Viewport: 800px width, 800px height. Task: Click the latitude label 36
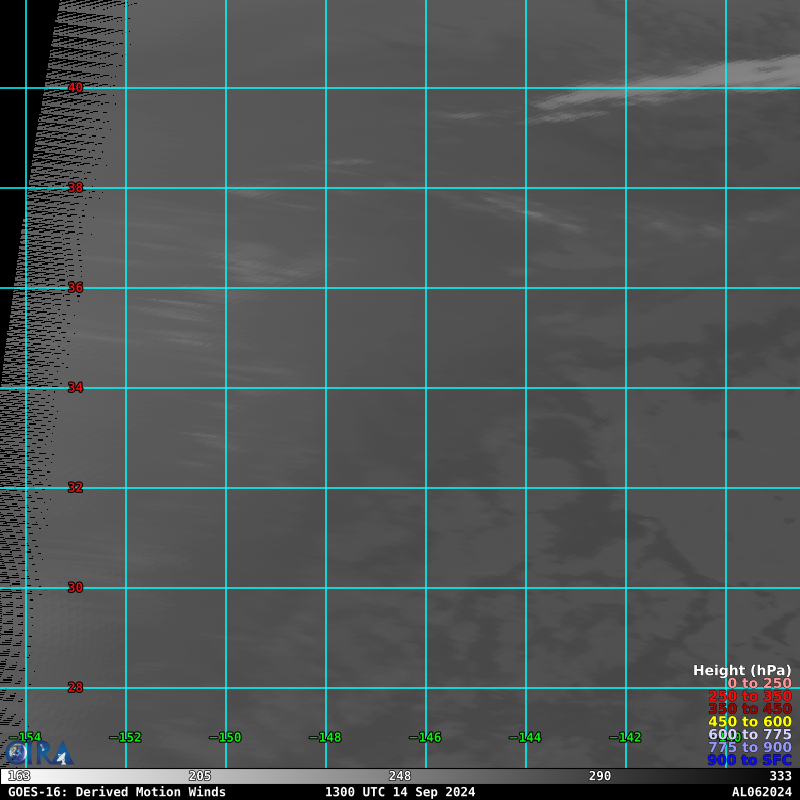(76, 288)
